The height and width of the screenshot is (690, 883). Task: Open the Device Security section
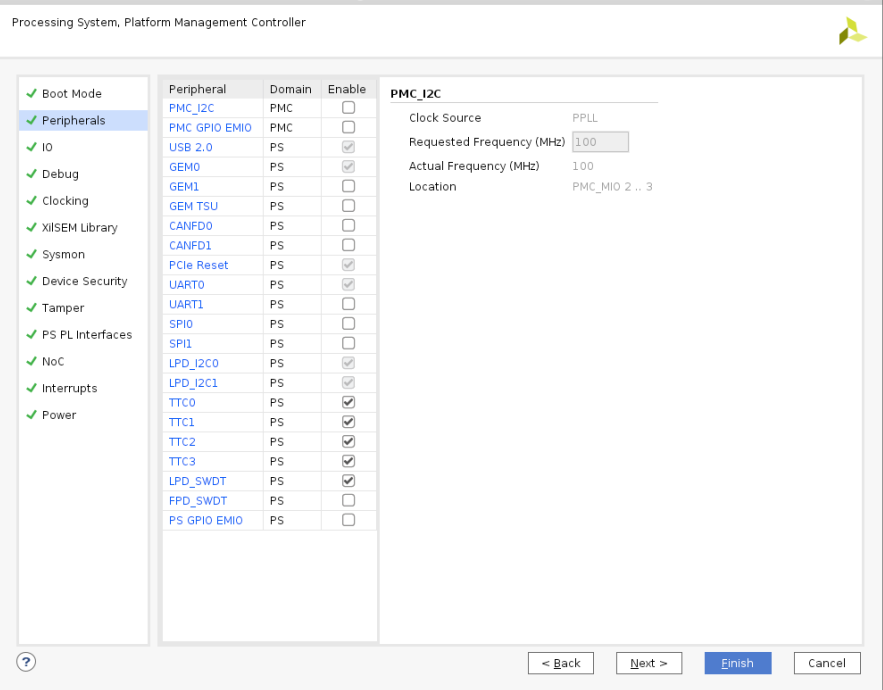click(84, 281)
